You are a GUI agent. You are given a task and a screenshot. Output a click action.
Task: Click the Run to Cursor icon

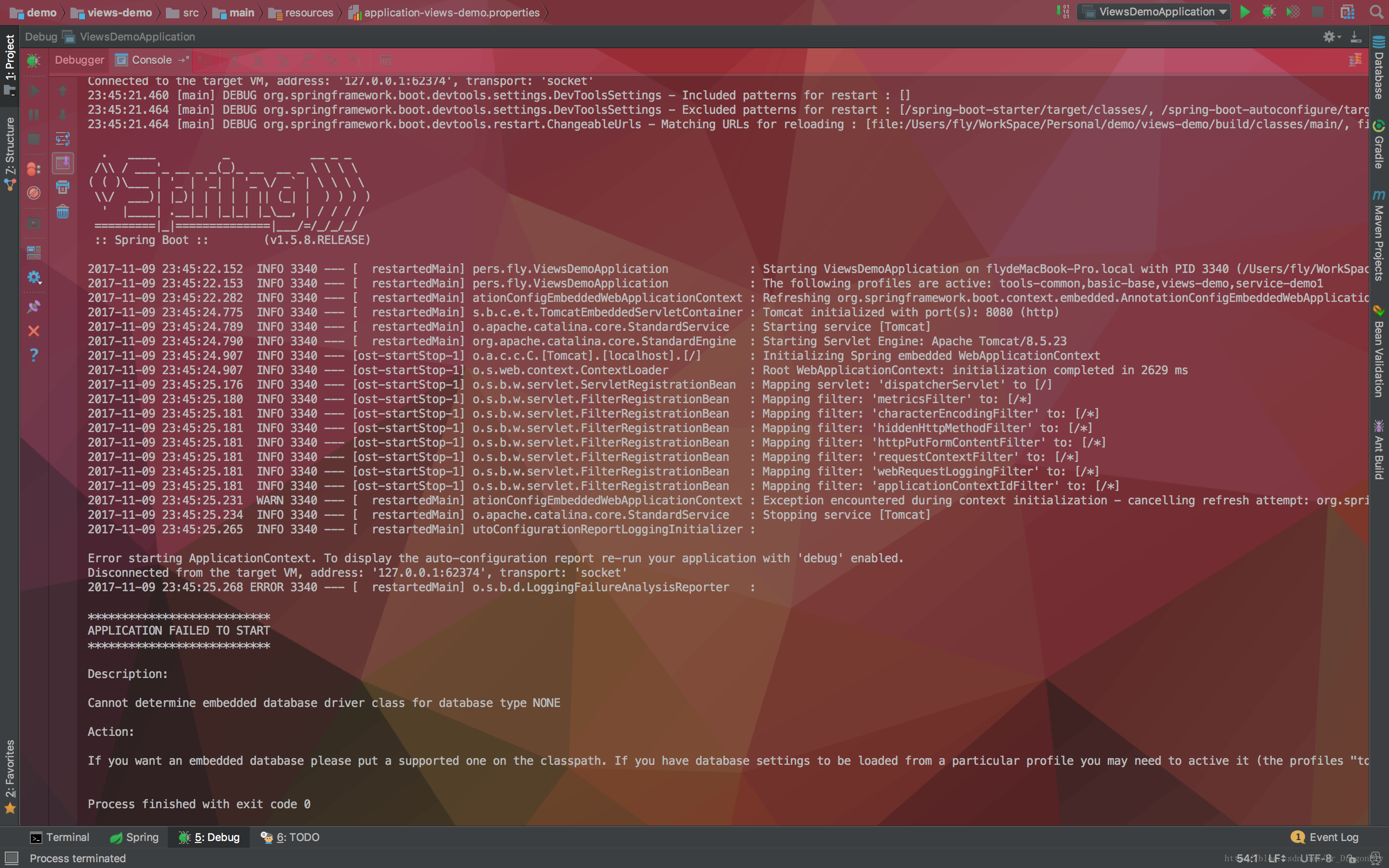[x=354, y=60]
